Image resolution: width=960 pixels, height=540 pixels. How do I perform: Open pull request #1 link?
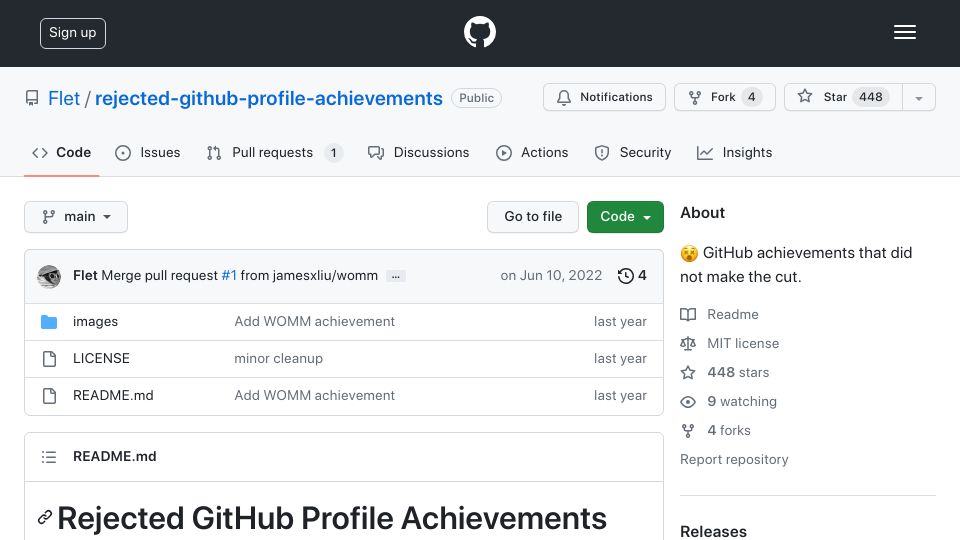coord(229,276)
